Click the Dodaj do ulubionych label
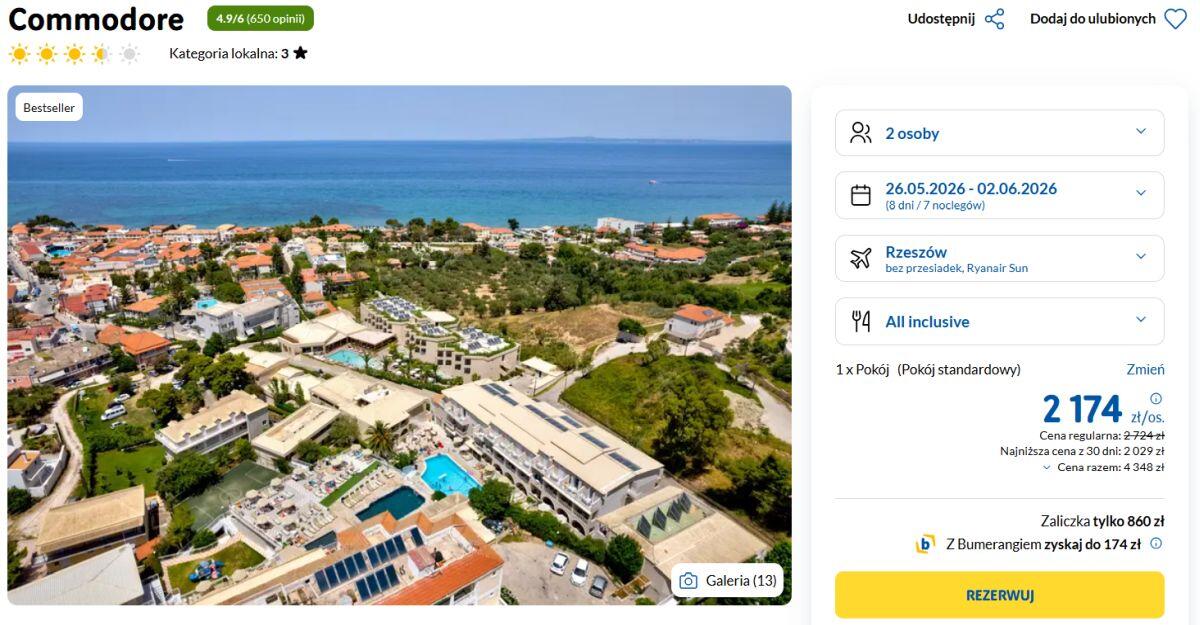 point(1092,19)
